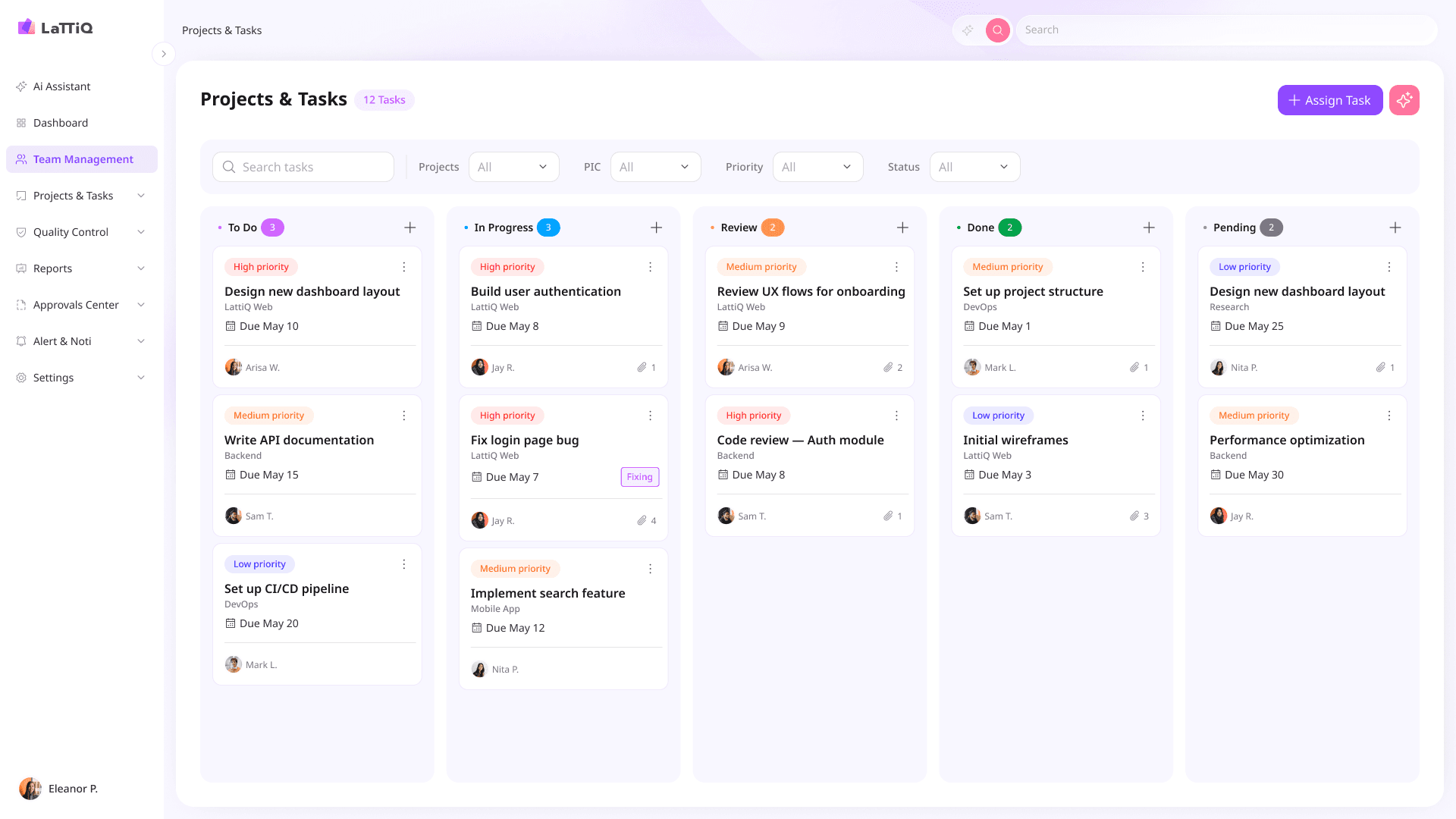The image size is (1456, 819).
Task: Open the Status filter dropdown
Action: pyautogui.click(x=974, y=167)
